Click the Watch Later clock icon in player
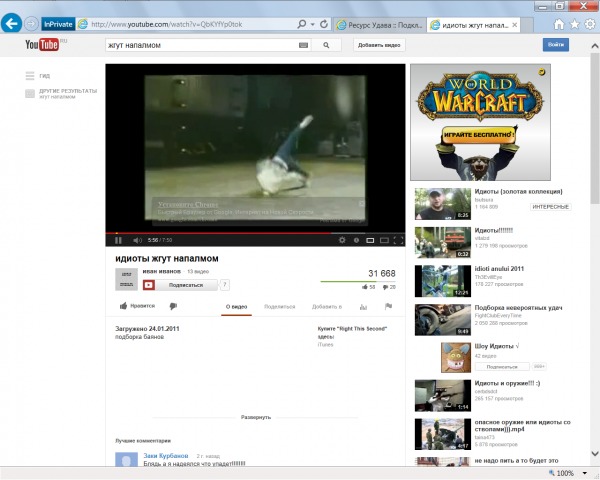The image size is (600, 480). coord(356,240)
